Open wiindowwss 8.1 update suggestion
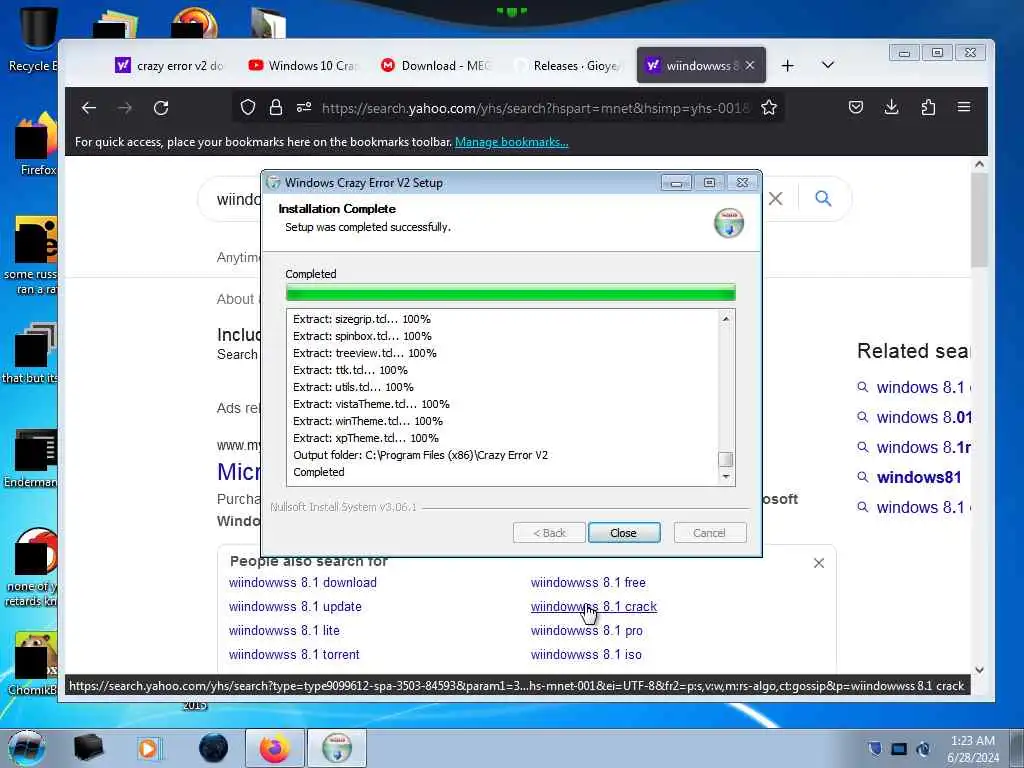The width and height of the screenshot is (1024, 768). [x=295, y=606]
